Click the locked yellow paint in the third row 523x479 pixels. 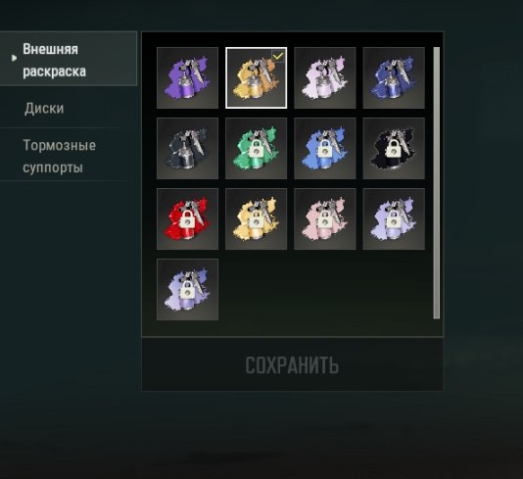(256, 219)
